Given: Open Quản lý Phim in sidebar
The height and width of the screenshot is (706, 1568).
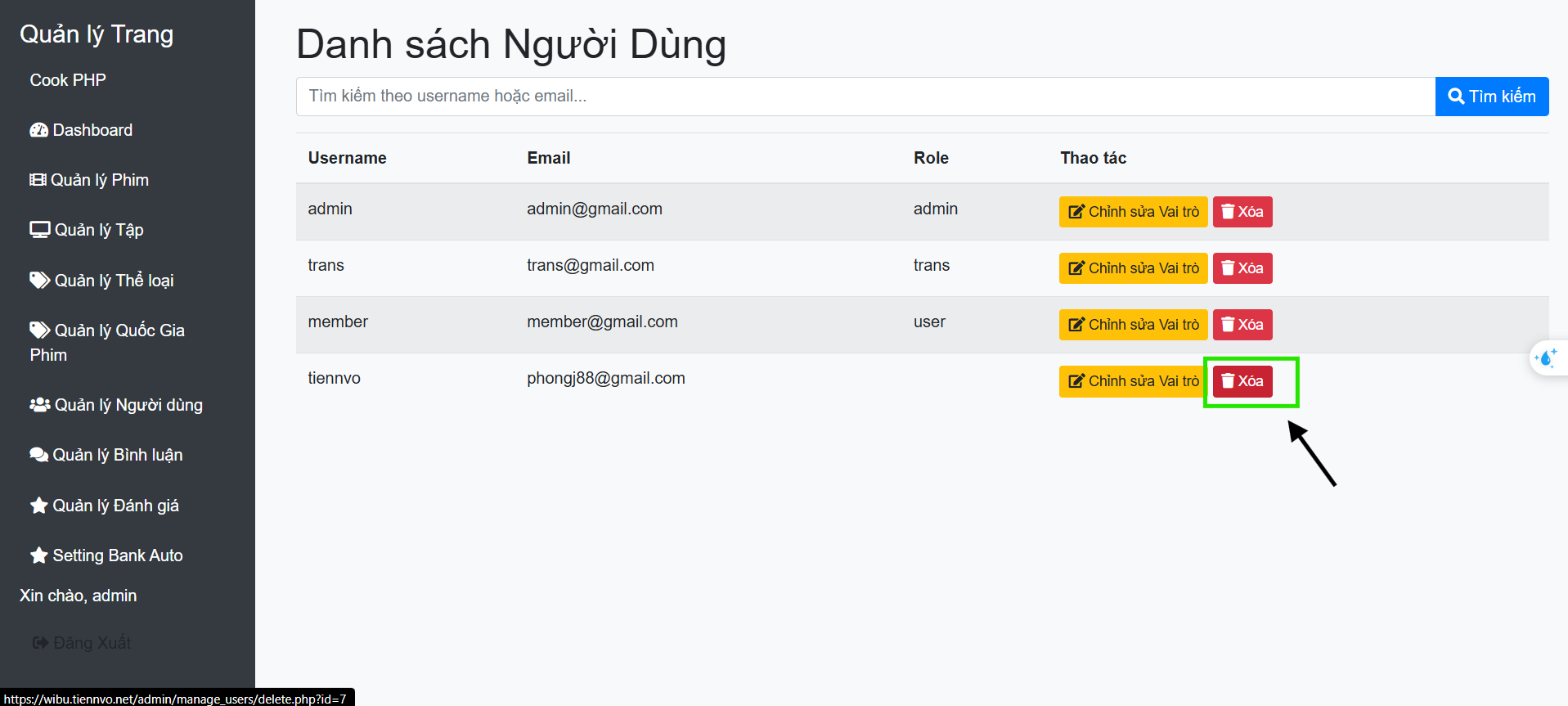Looking at the screenshot, I should pos(90,180).
